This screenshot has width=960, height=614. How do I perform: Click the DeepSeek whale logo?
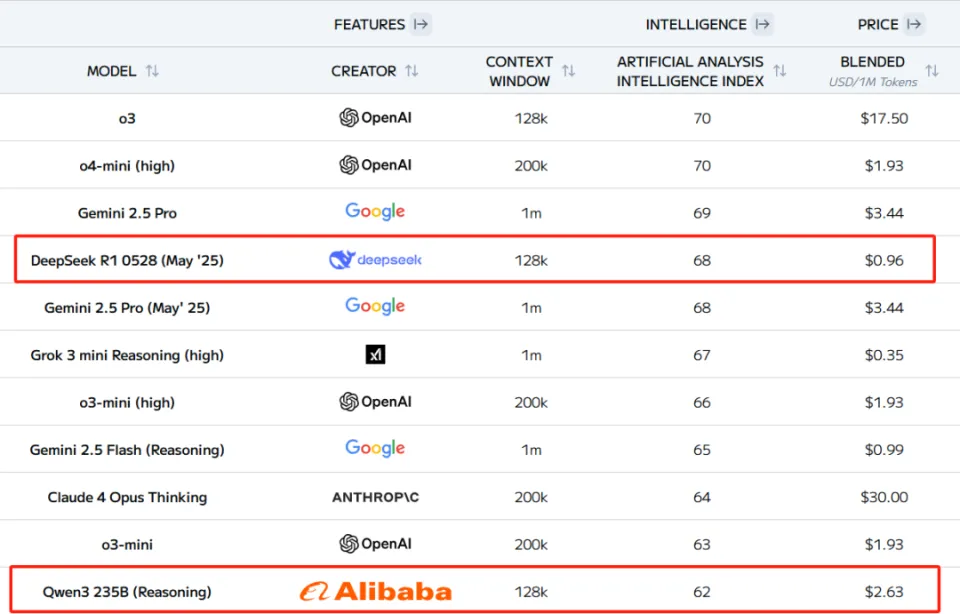coord(342,260)
